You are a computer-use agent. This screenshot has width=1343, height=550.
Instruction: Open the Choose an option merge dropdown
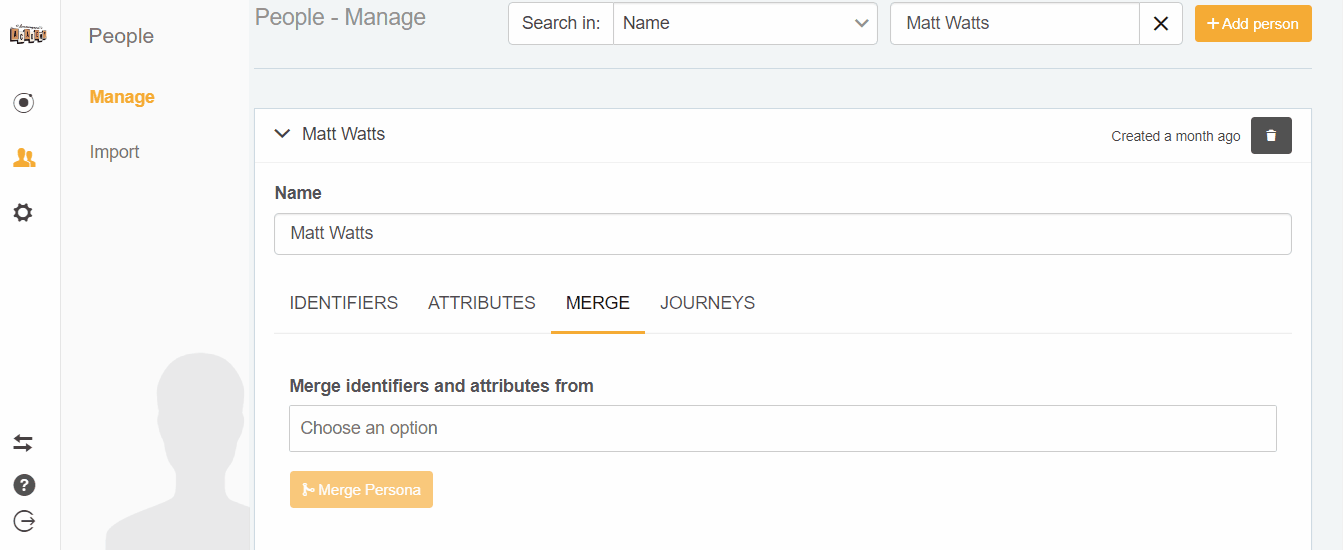click(x=783, y=428)
